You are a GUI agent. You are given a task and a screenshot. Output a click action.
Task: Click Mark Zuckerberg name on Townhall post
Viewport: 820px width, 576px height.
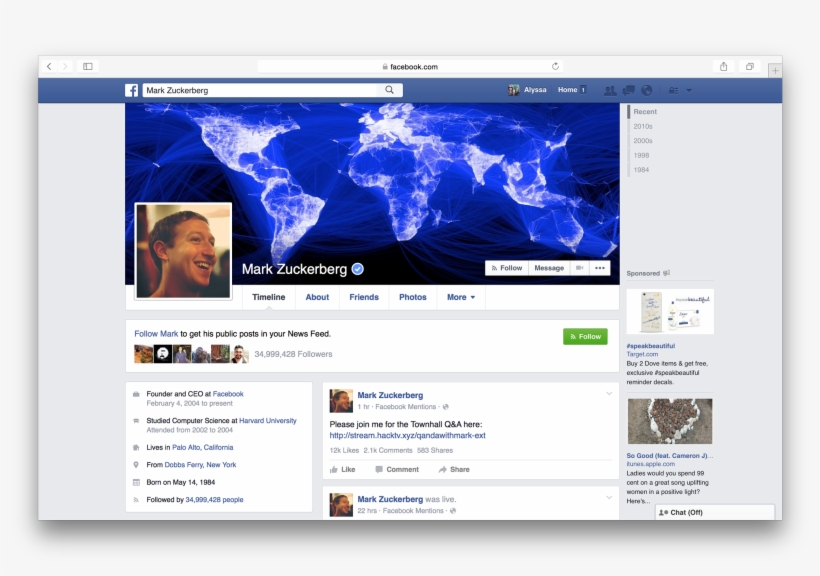[x=390, y=395]
